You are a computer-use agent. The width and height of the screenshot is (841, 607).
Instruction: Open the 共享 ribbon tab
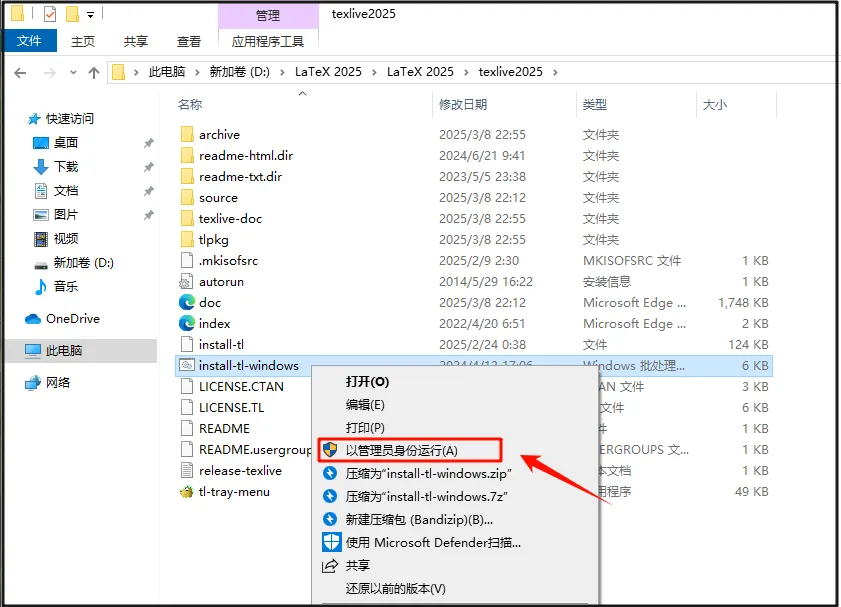coord(136,41)
